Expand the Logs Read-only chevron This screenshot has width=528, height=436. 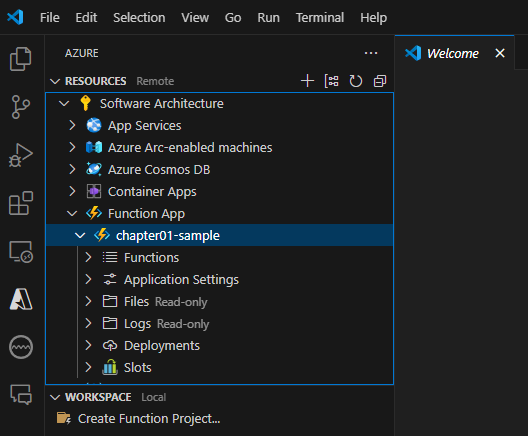tap(88, 323)
